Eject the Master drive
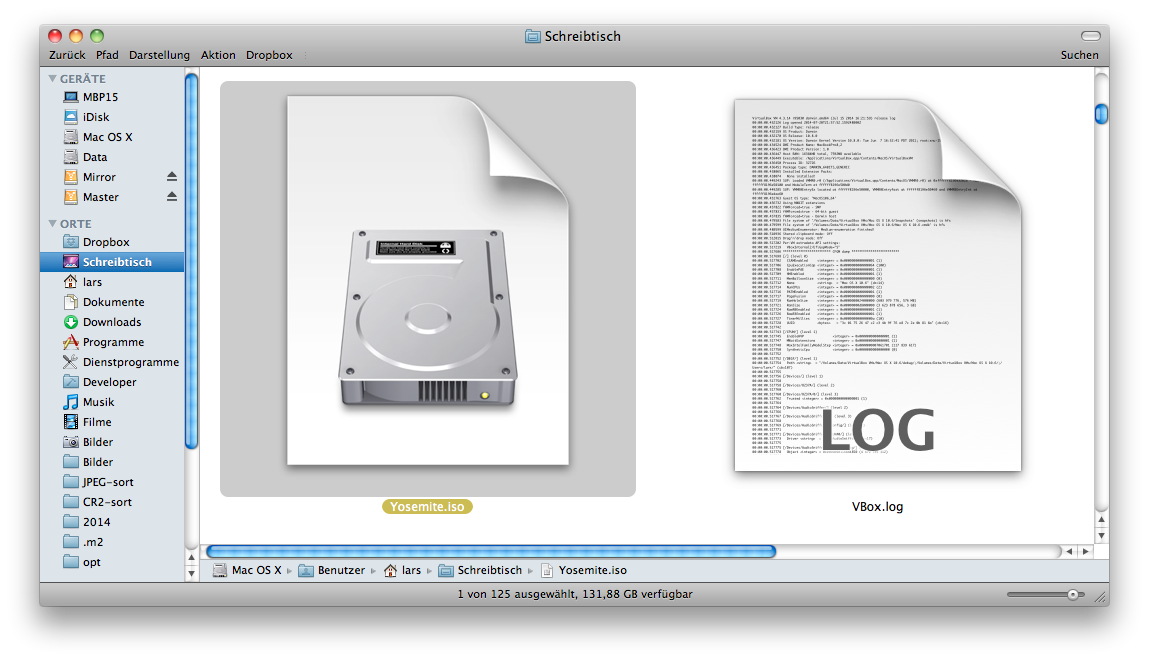 pyautogui.click(x=171, y=196)
